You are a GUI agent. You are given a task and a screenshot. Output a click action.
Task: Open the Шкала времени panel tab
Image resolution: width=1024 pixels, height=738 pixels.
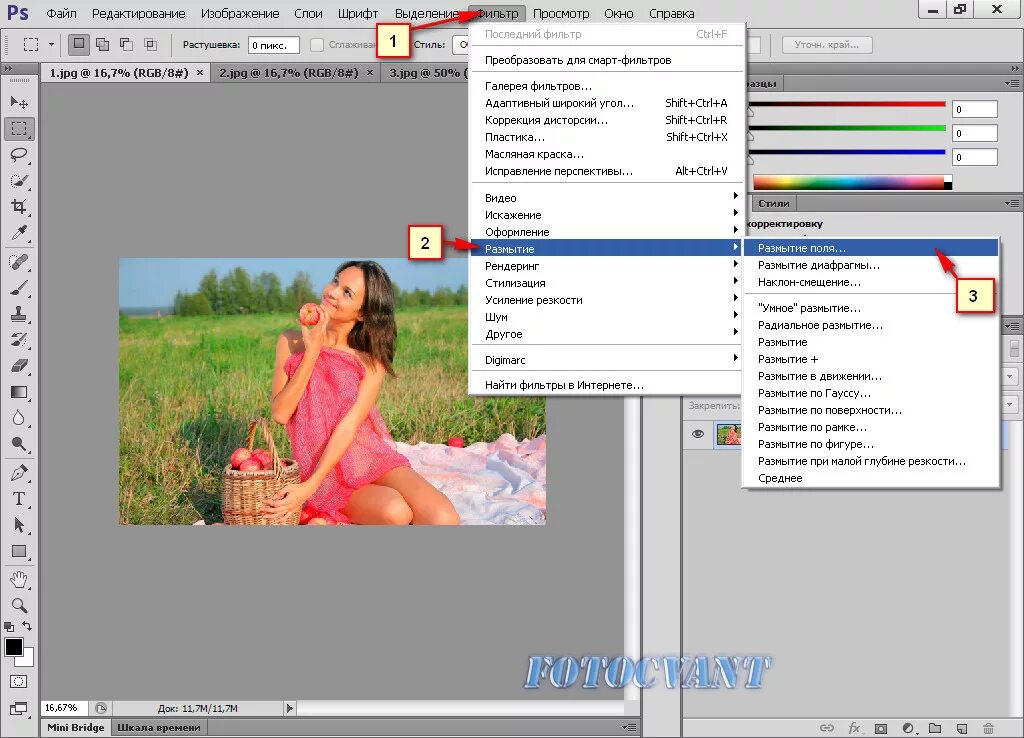tap(159, 728)
